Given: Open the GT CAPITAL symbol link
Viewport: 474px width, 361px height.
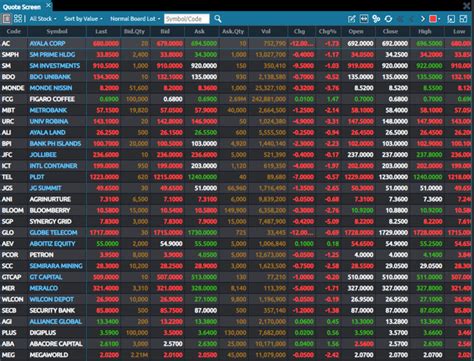Looking at the screenshot, I should 46,277.
